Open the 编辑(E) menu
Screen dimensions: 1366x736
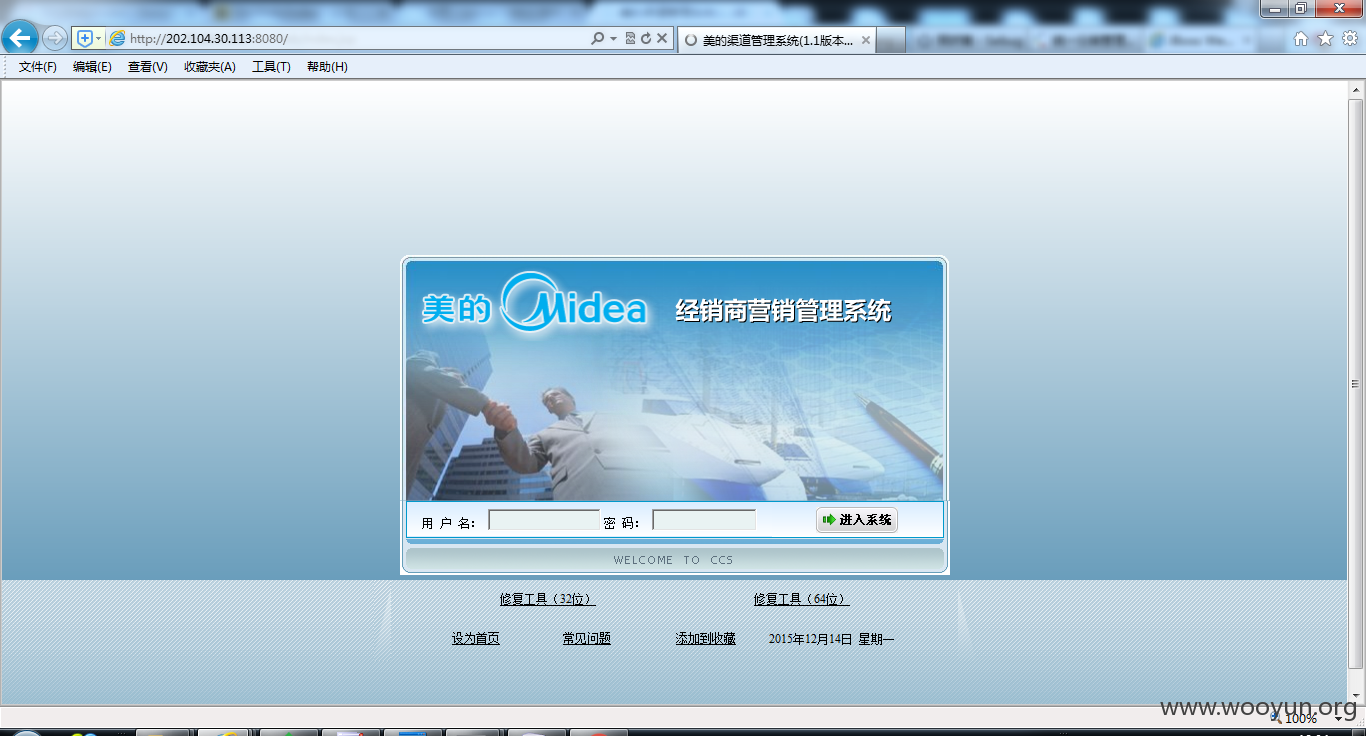92,67
